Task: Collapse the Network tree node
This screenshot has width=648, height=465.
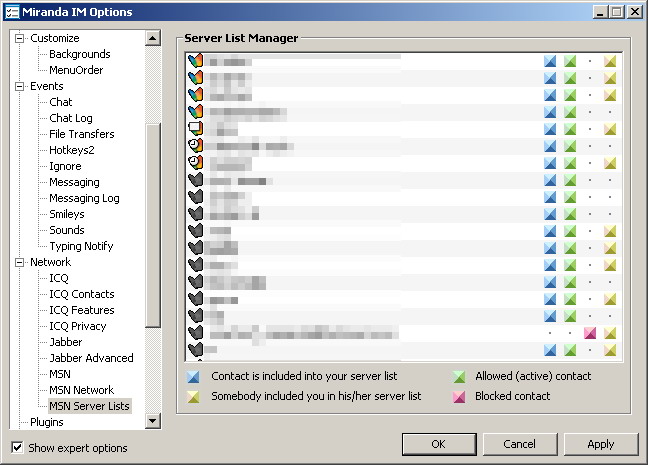Action: click(19, 262)
